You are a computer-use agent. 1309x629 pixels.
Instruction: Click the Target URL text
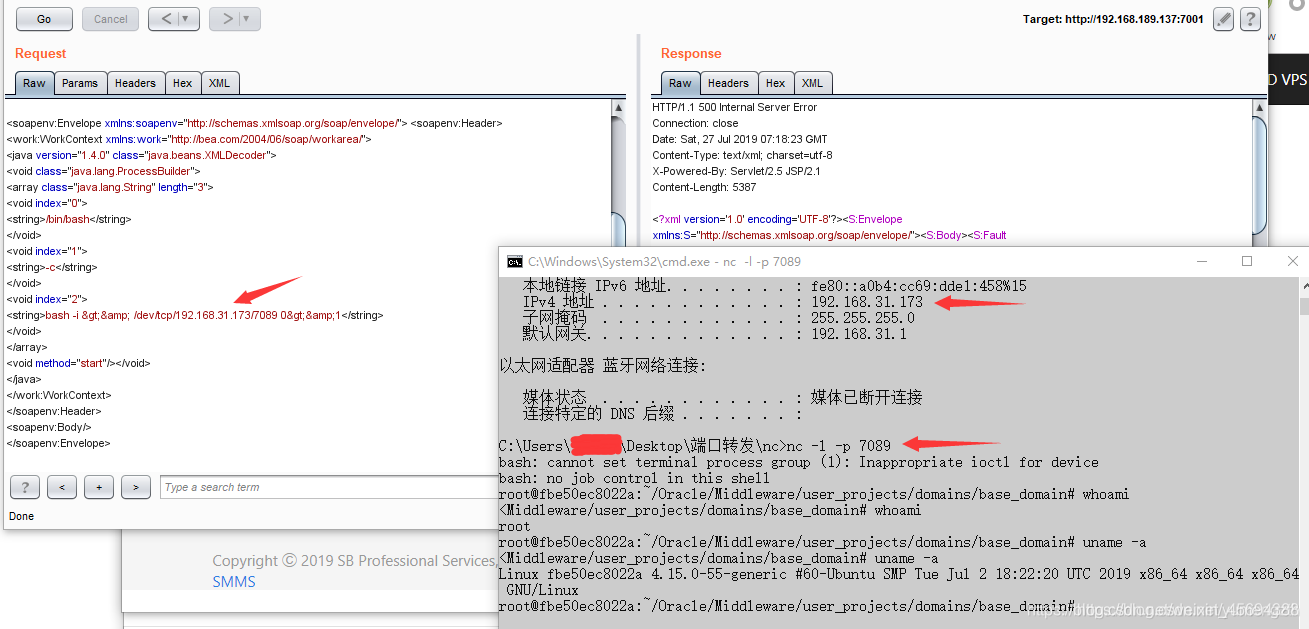click(x=1113, y=19)
